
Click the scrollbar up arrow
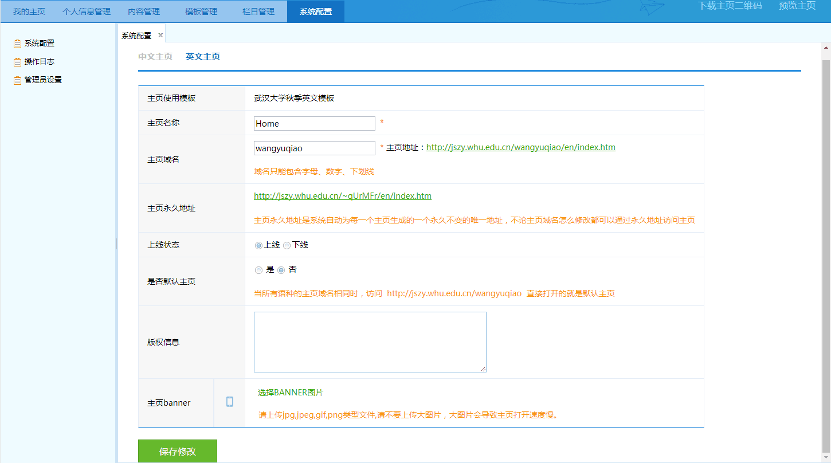(826, 48)
